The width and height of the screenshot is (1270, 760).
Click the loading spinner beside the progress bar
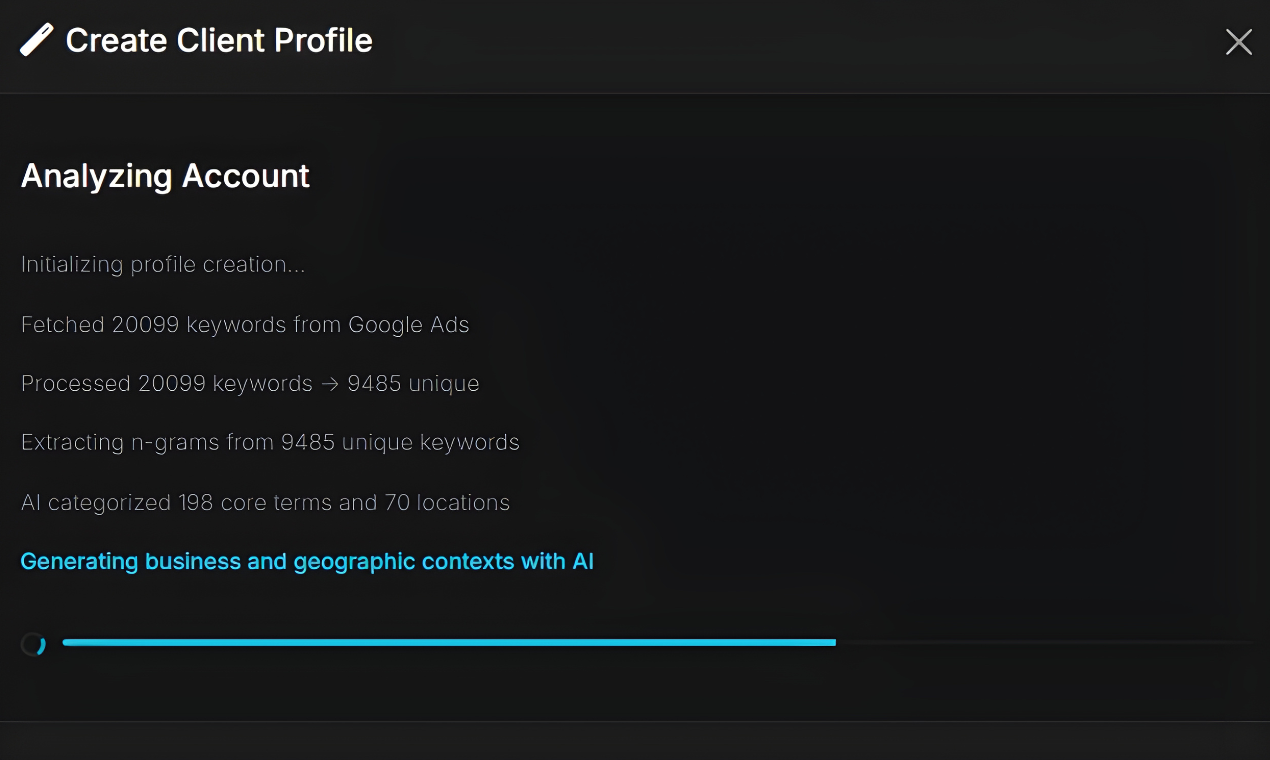[x=33, y=644]
